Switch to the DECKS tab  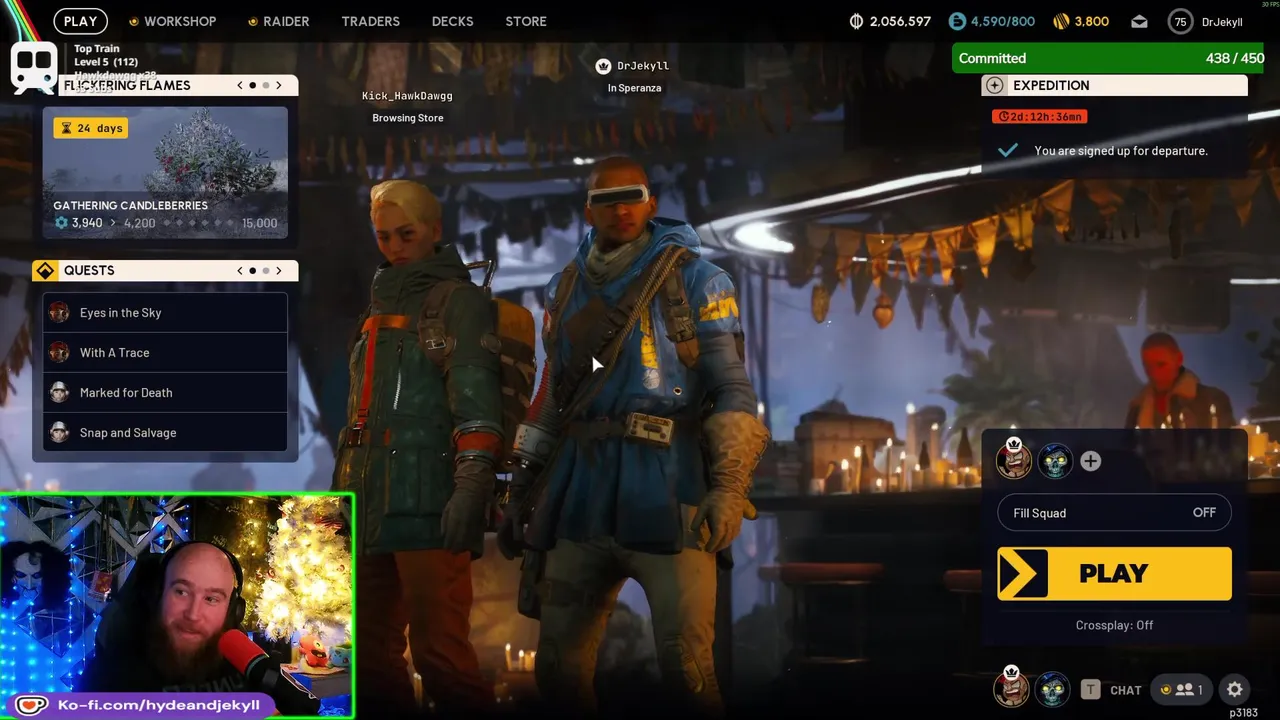click(452, 21)
